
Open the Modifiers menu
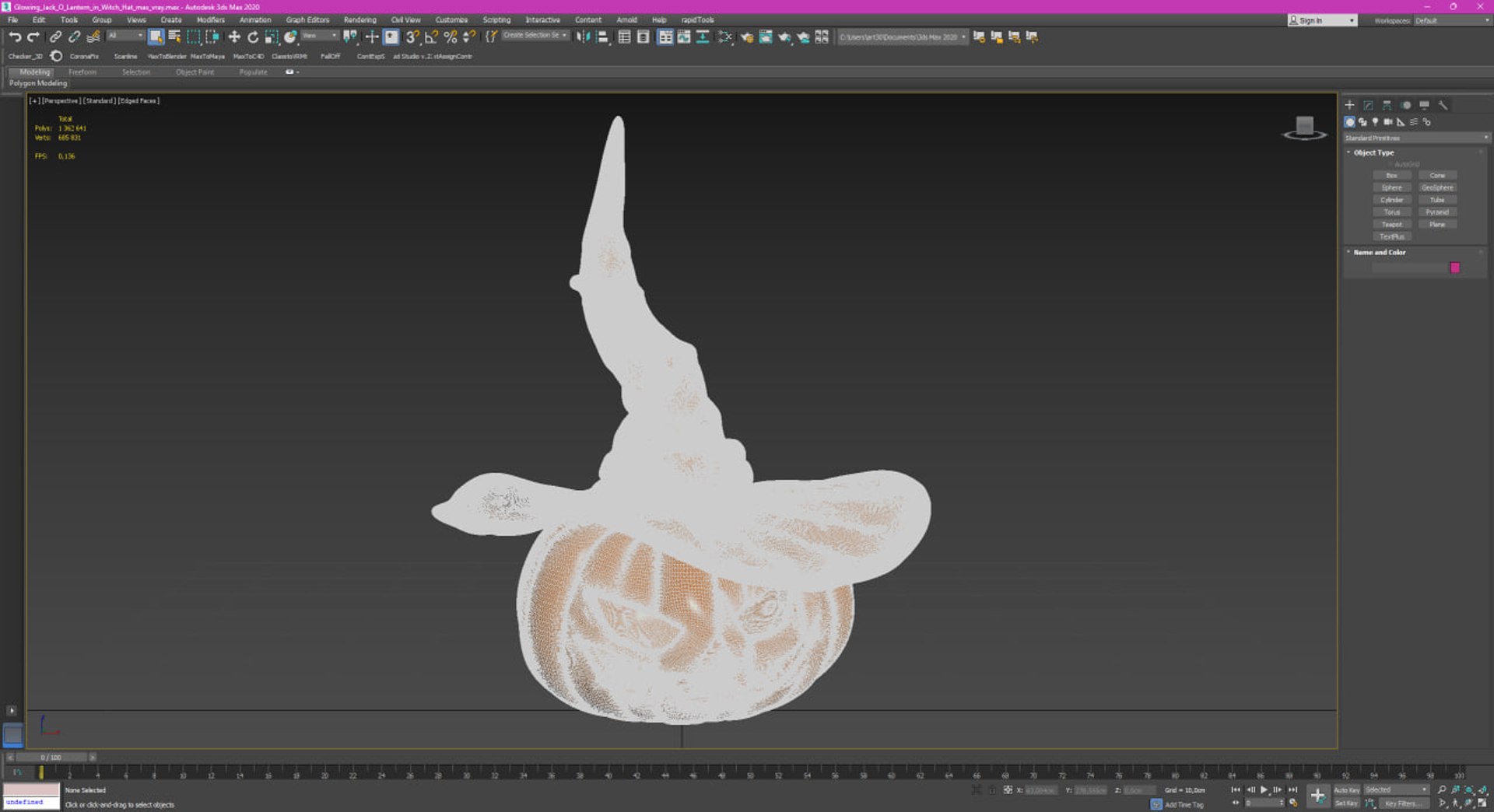(210, 20)
